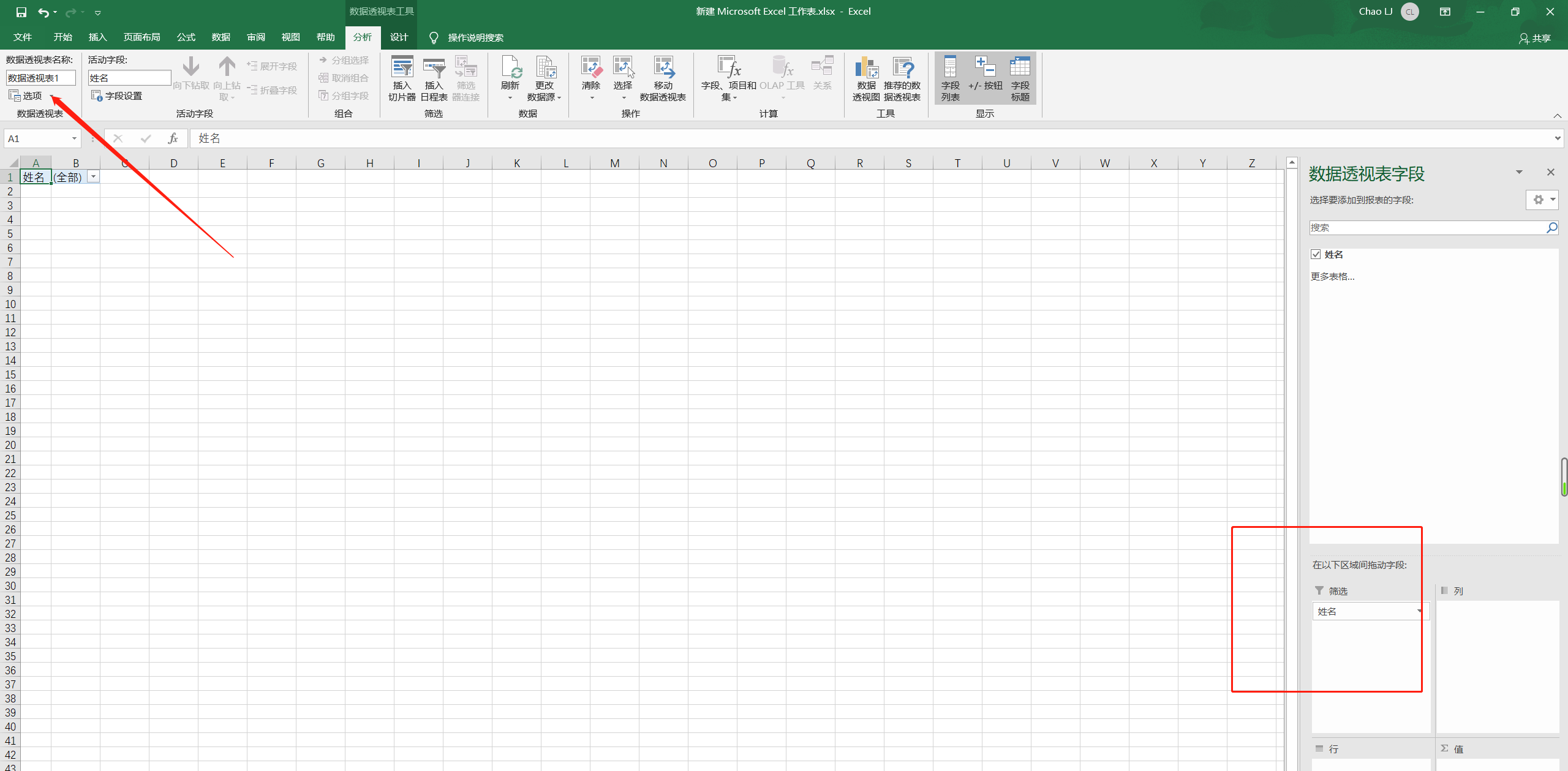Click the field search input box
Viewport: 1568px width, 771px height.
pyautogui.click(x=1427, y=228)
